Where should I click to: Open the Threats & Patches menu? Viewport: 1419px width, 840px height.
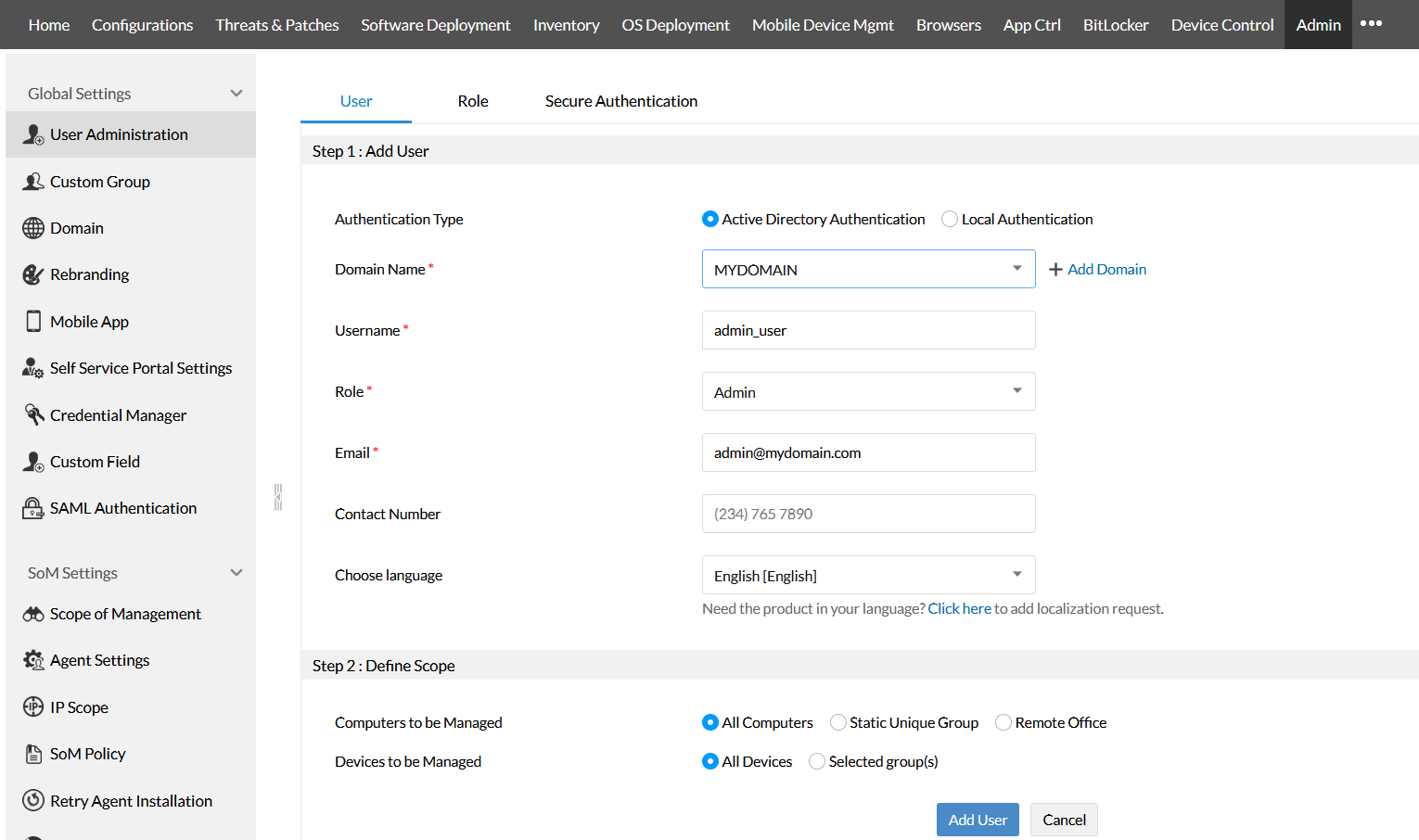[x=276, y=25]
